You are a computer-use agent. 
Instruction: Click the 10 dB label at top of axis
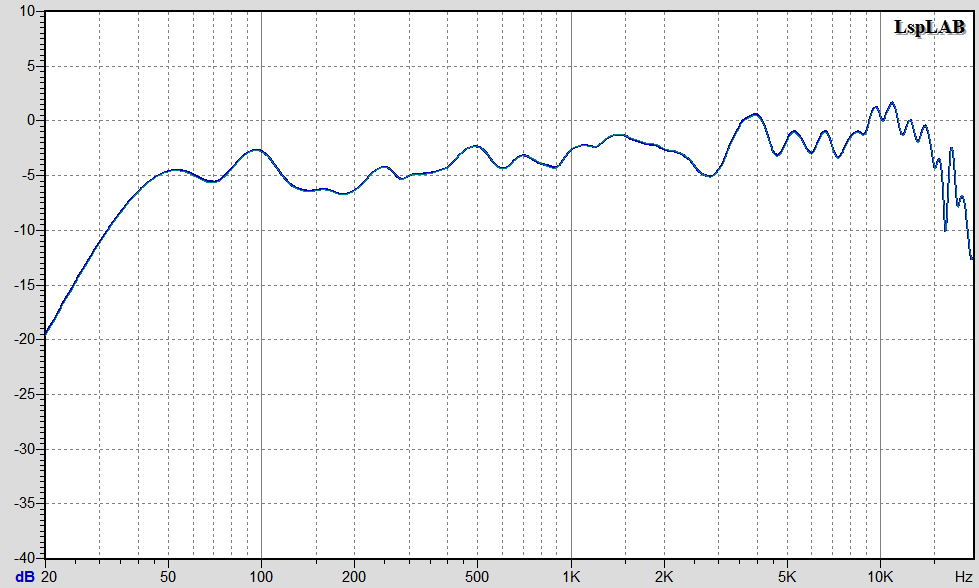pyautogui.click(x=27, y=11)
